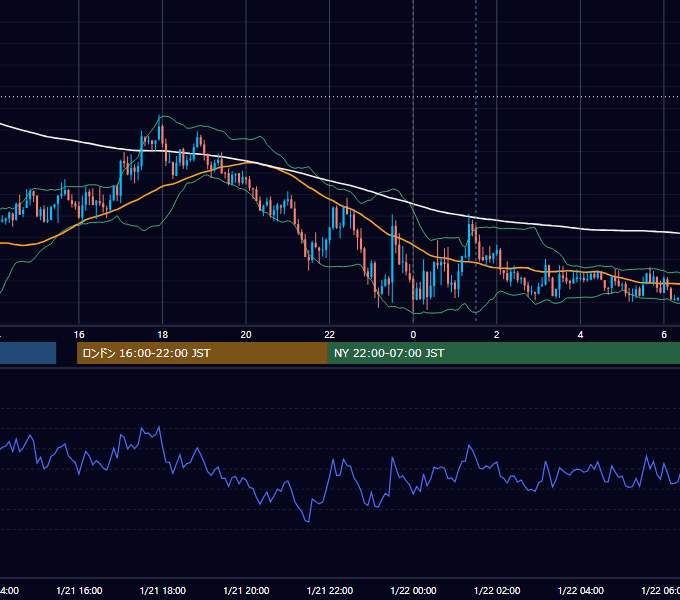
Task: Click the hour label 6 on upper axis
Action: [x=664, y=335]
